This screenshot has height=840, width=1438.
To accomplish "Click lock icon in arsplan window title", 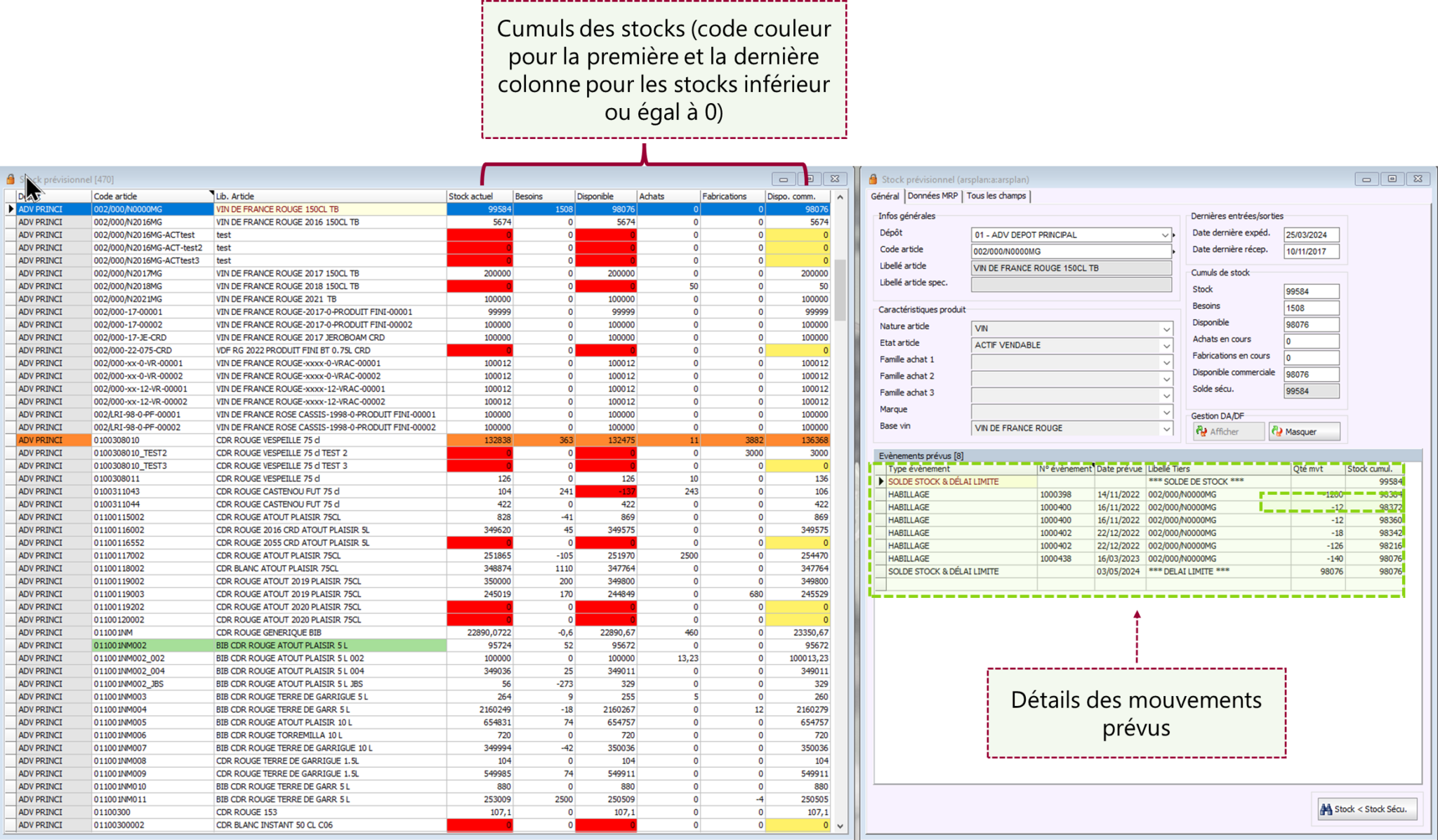I will 873,180.
